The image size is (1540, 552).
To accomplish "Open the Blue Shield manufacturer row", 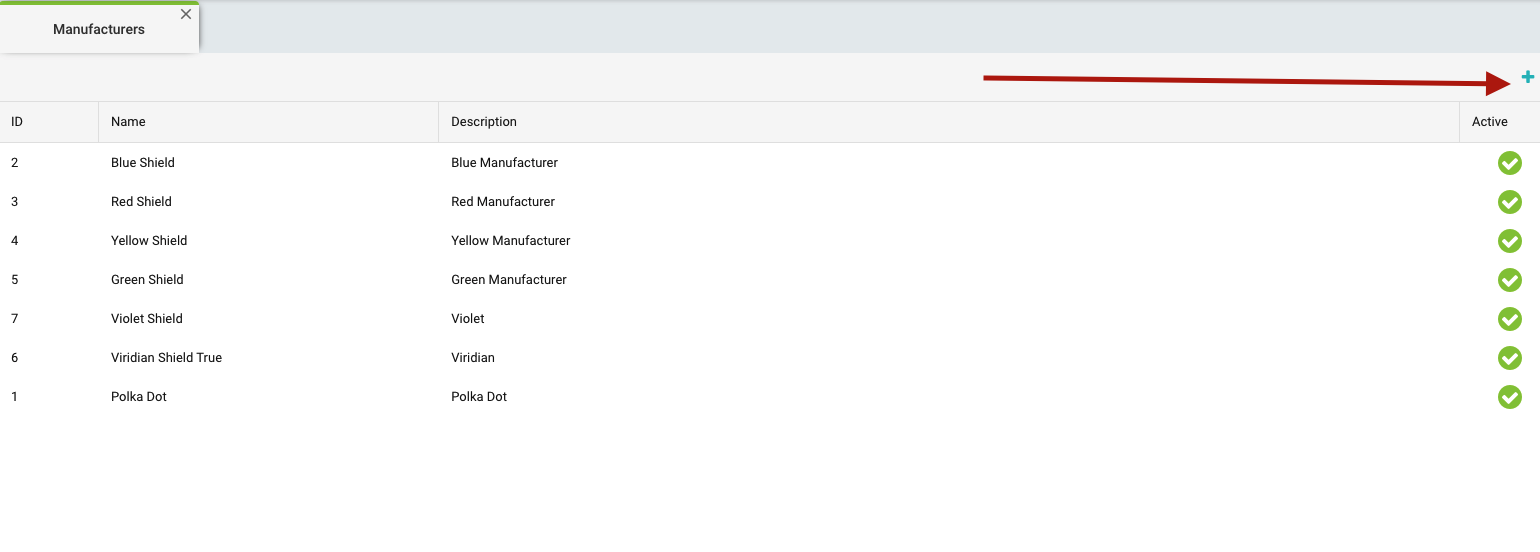I will tap(143, 163).
